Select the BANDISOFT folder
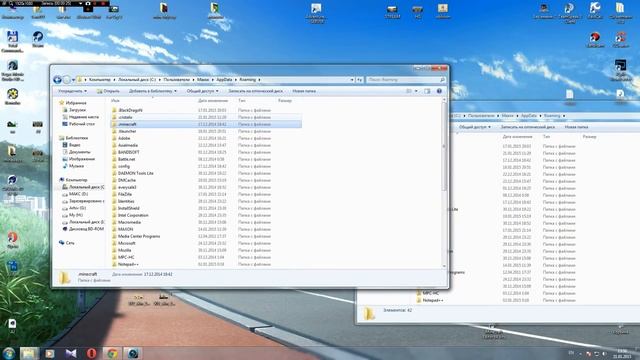The width and height of the screenshot is (640, 360). (x=129, y=152)
